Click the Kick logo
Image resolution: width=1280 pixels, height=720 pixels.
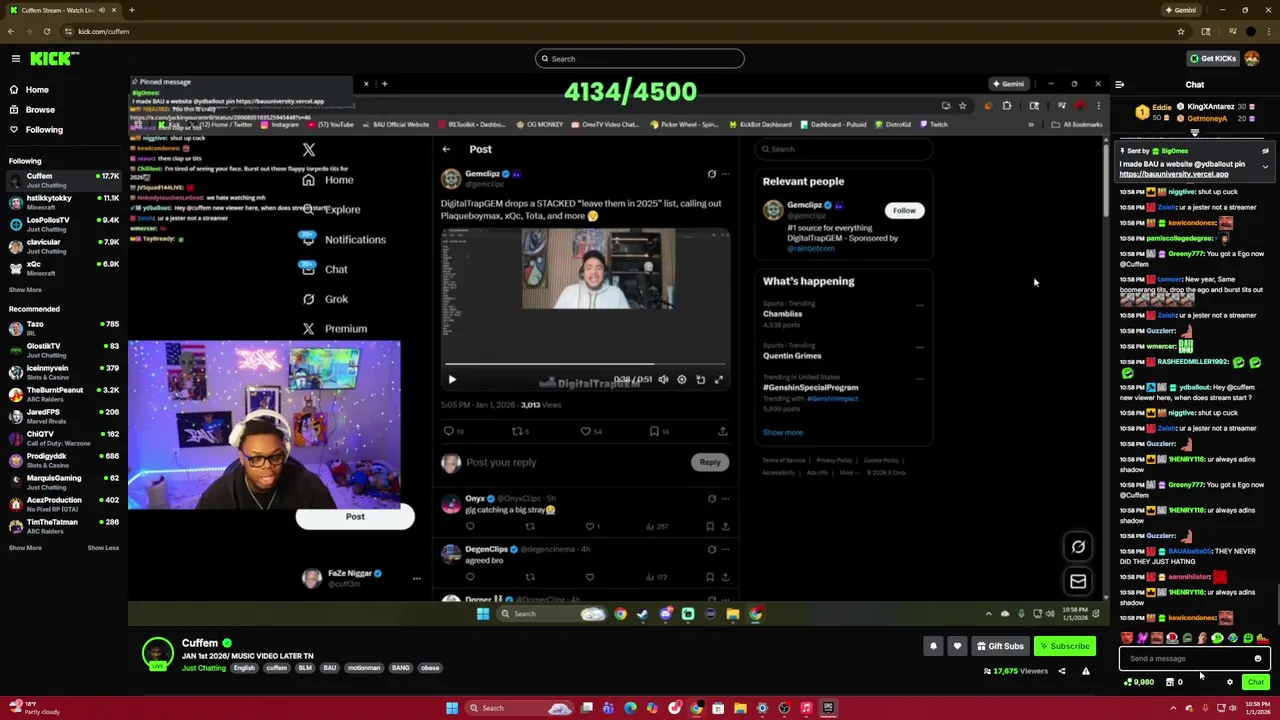click(50, 59)
